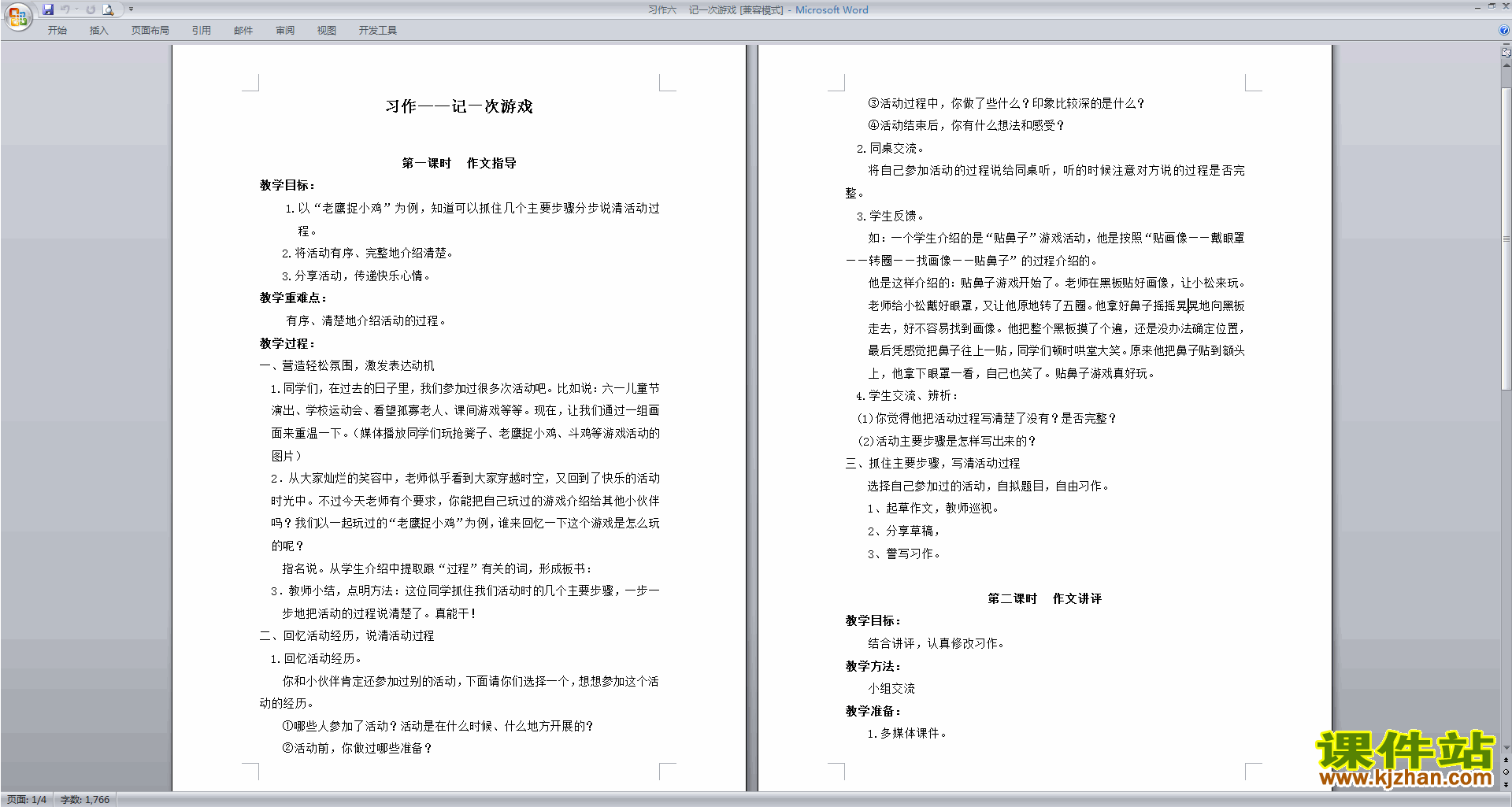Open Customize Quick Access Toolbar dropdown
The image size is (1512, 807).
131,9
